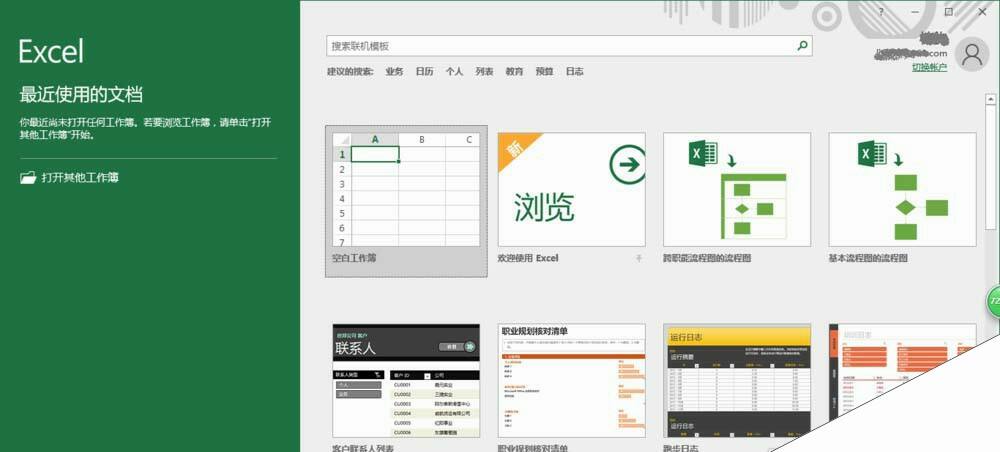Click the 空白工作簿 label text
Image resolution: width=1000 pixels, height=452 pixels.
tap(354, 258)
